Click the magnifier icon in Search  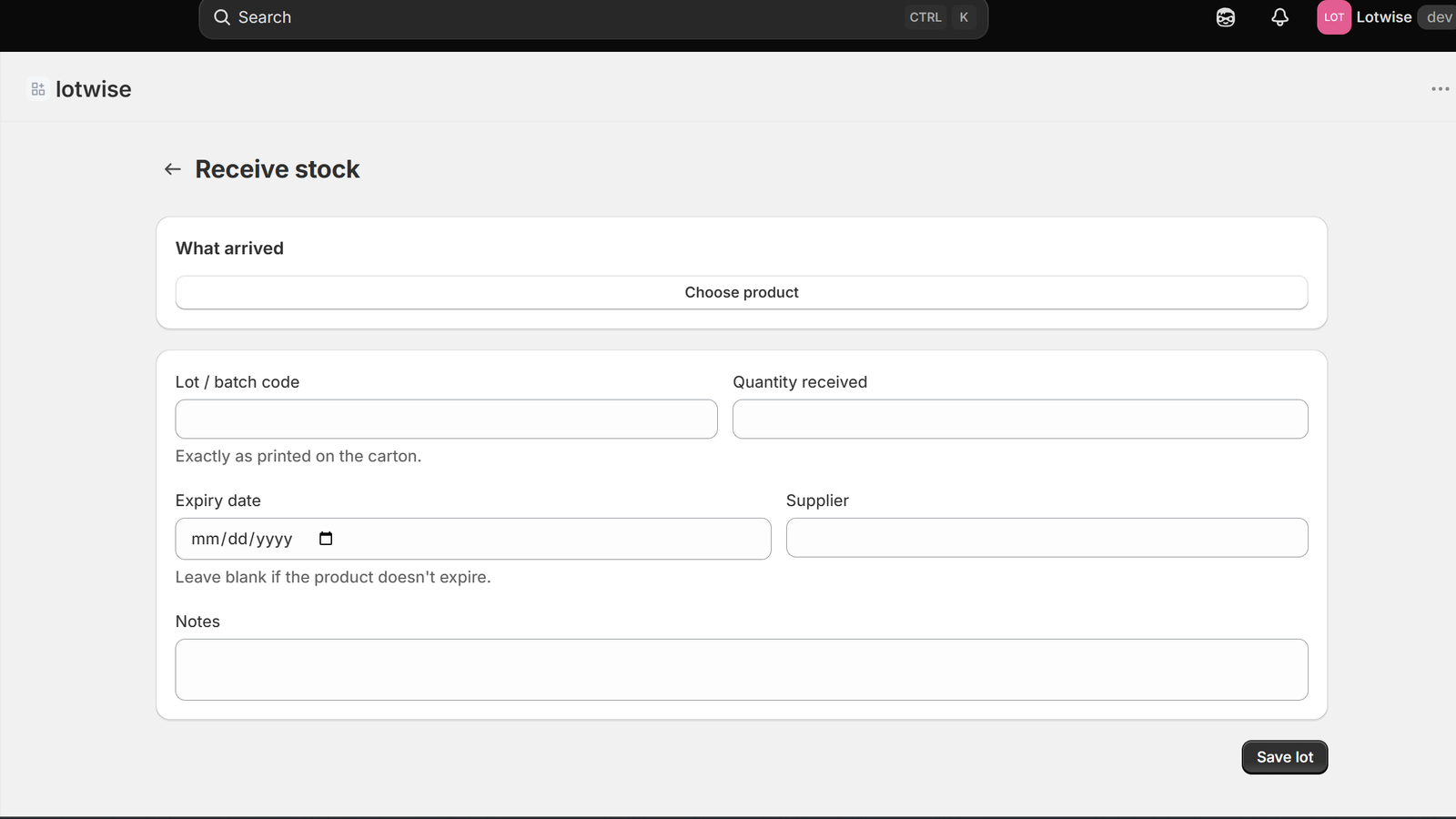(x=221, y=17)
